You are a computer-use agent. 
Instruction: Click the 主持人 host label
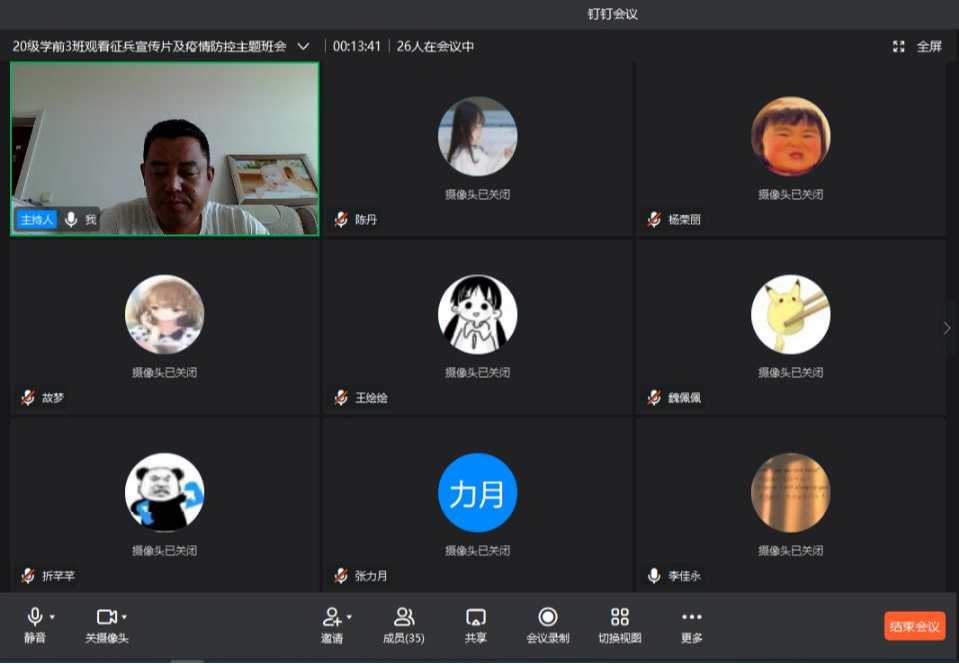point(36,219)
